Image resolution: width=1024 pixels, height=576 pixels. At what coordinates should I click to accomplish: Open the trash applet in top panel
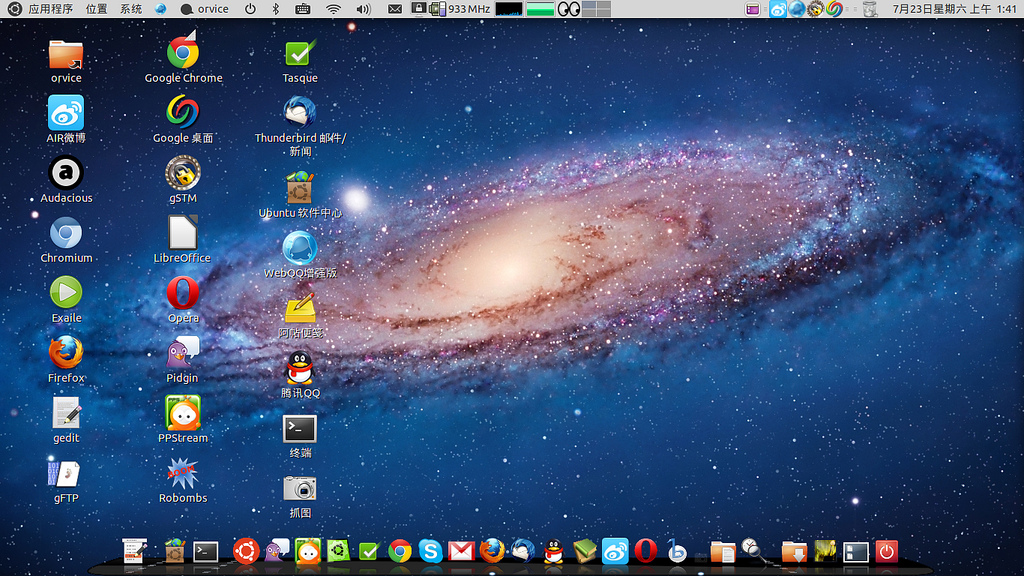tap(870, 8)
